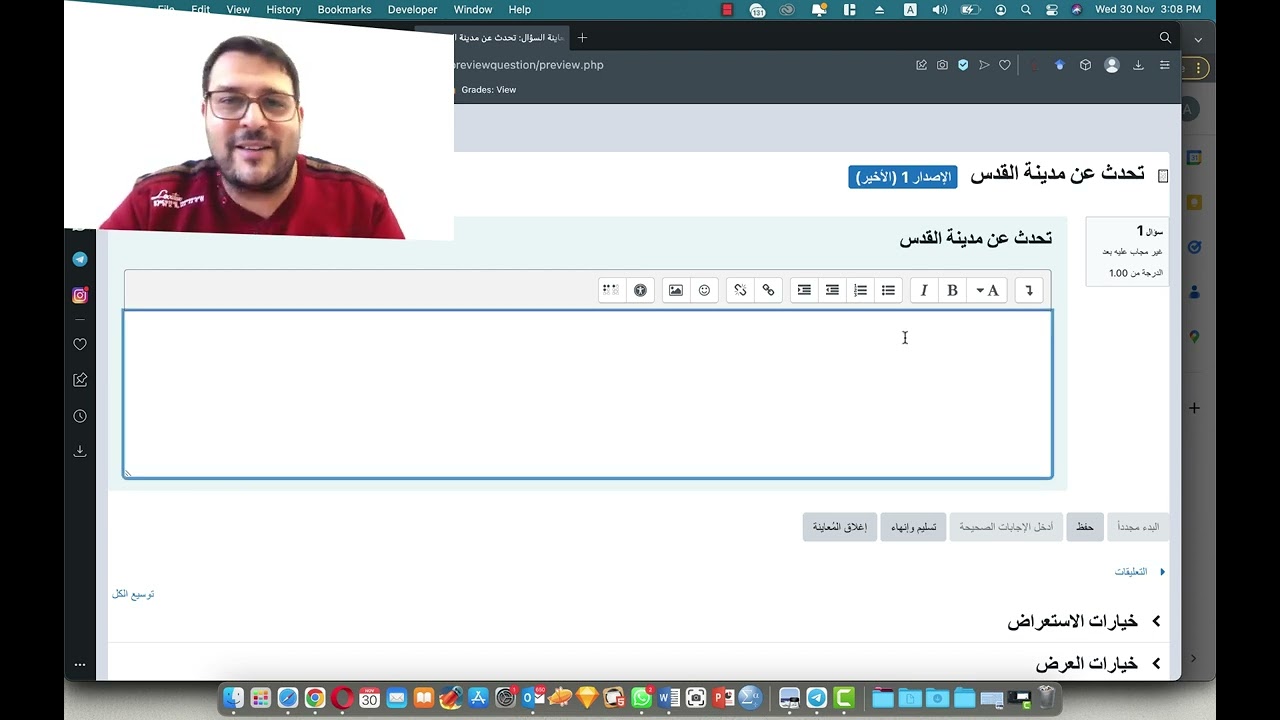Click the توسيع الكل expand all link
This screenshot has width=1280, height=720.
133,594
